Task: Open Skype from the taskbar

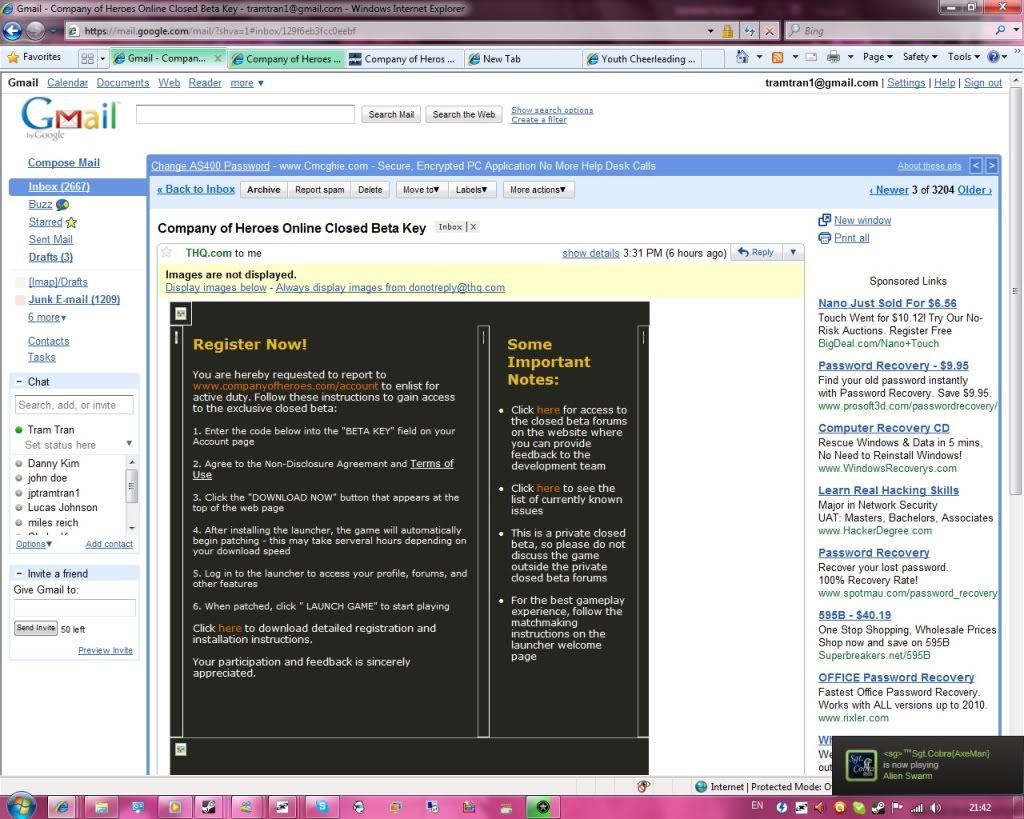Action: coord(322,807)
